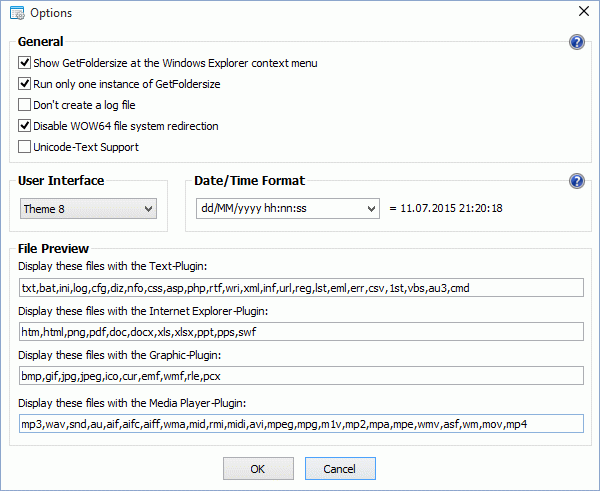
Task: Disable WOW64 file system redirection checkbox
Action: 24,126
